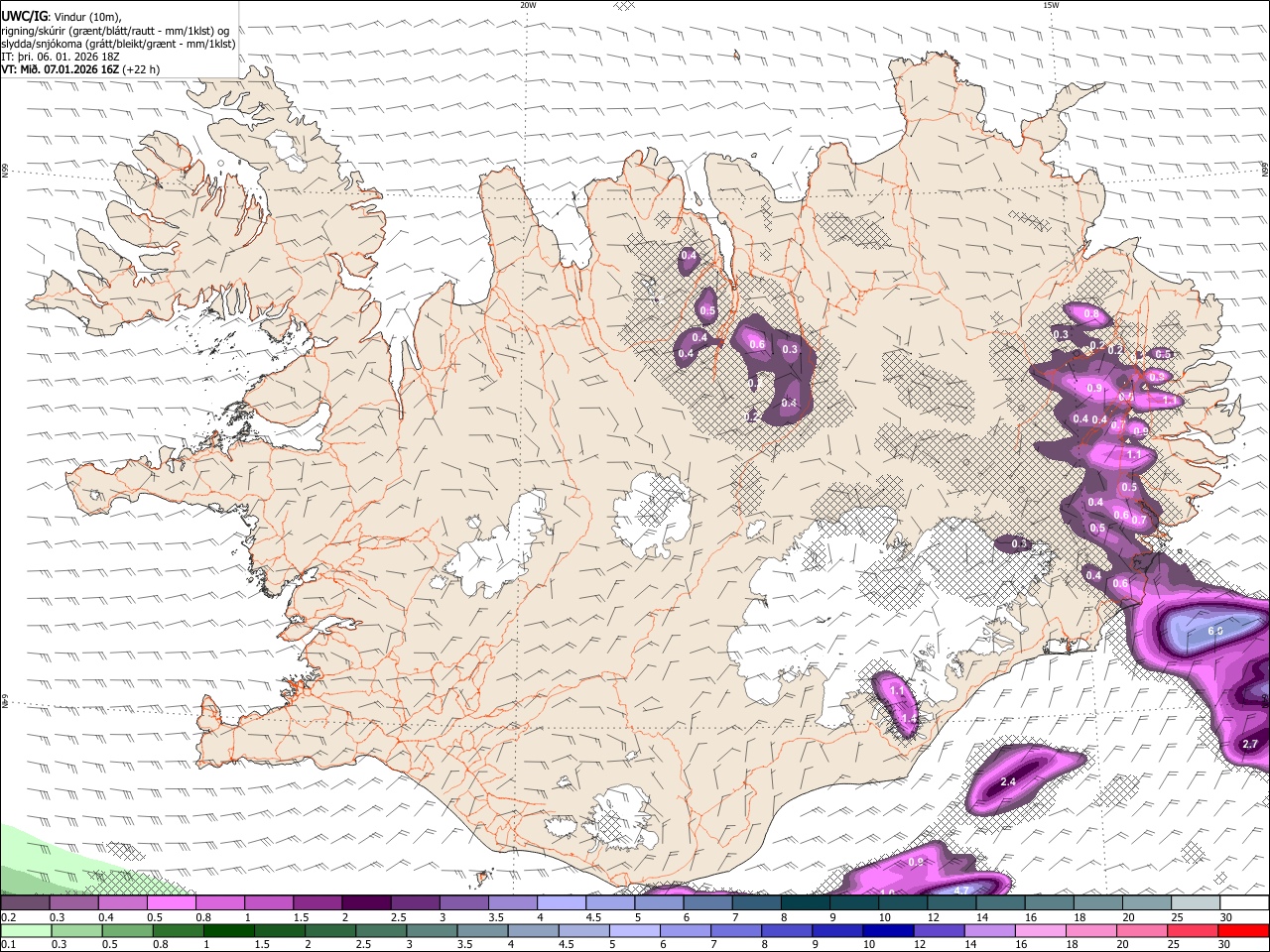Click the lower legend swatch labeled 7
The width and height of the screenshot is (1270, 952).
coord(736,930)
